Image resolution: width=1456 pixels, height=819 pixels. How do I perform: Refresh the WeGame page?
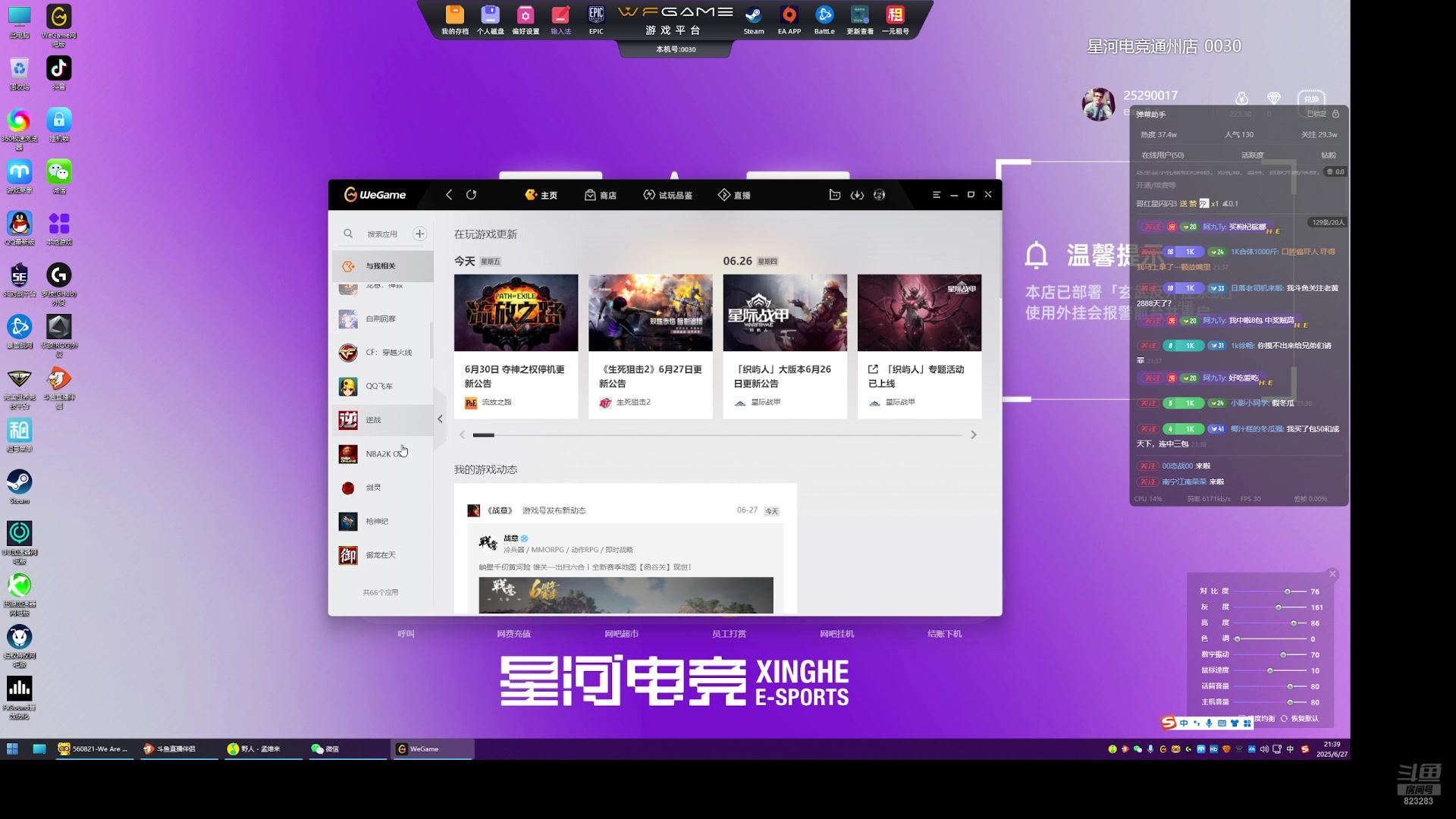[x=471, y=195]
